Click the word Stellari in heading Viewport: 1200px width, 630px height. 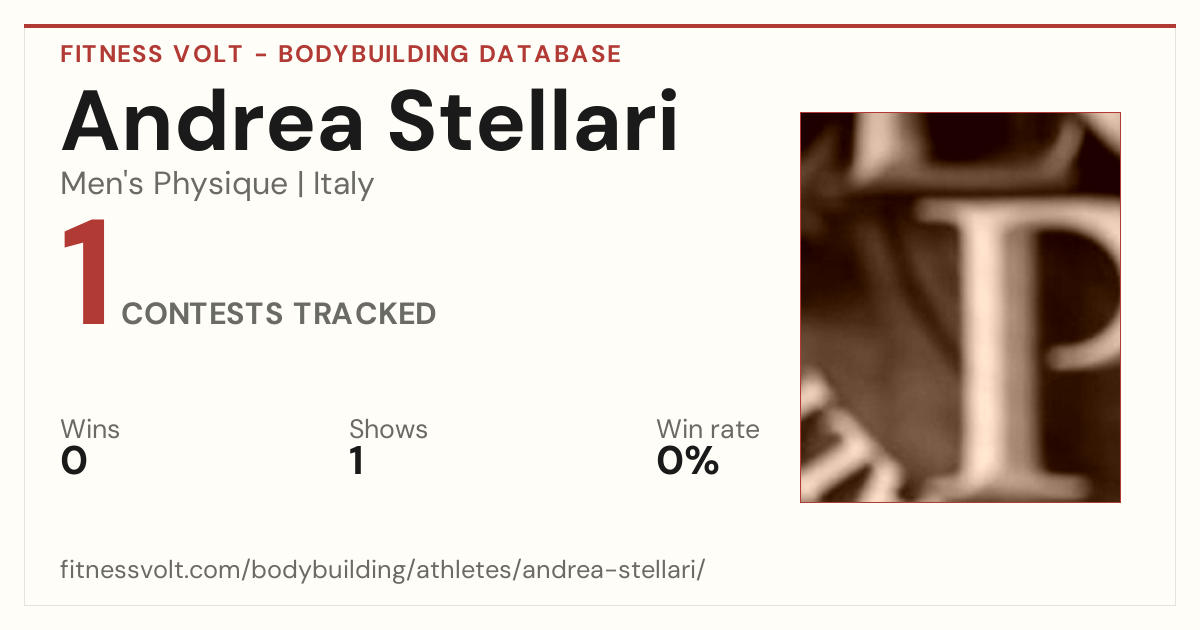tap(533, 121)
